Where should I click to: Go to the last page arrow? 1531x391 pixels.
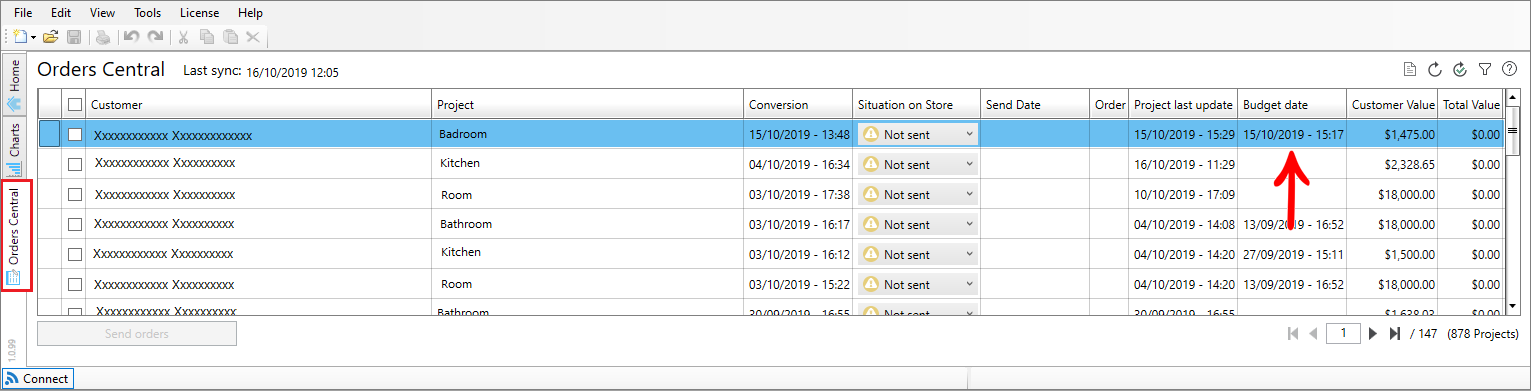[1395, 333]
